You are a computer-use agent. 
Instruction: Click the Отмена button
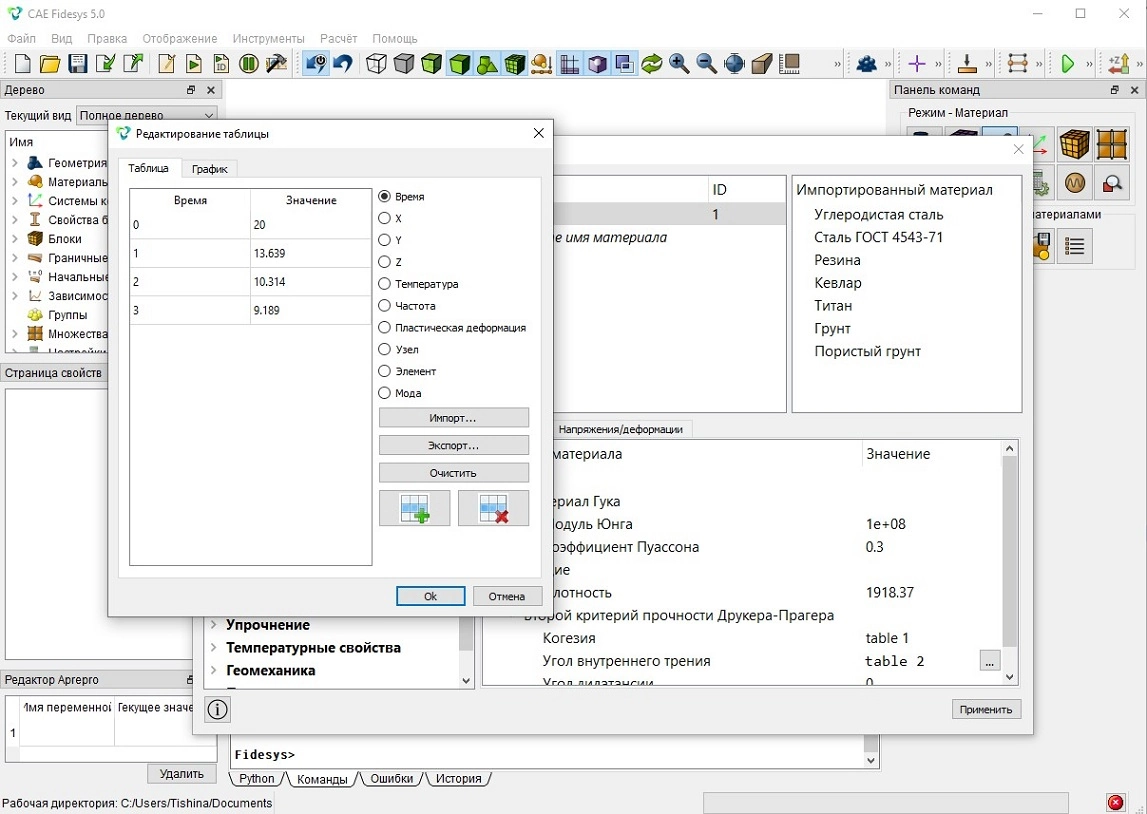point(507,596)
